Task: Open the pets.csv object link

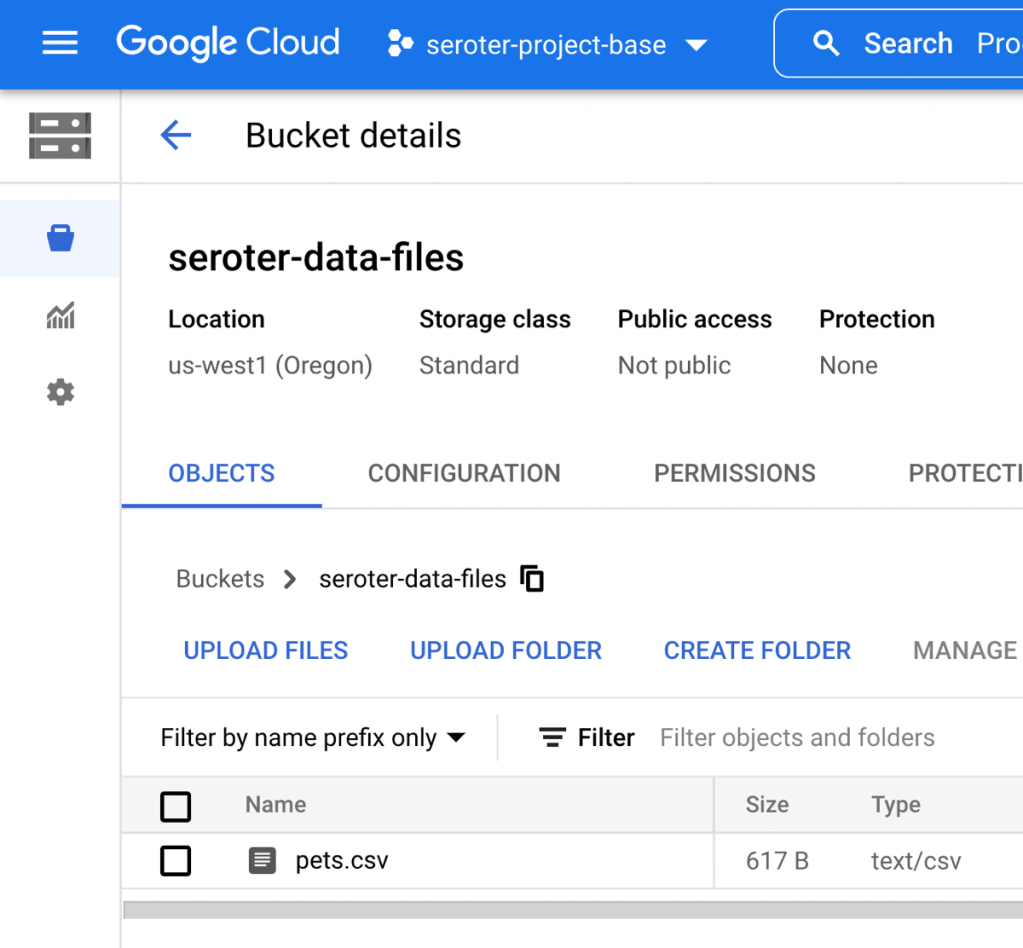Action: coord(342,860)
